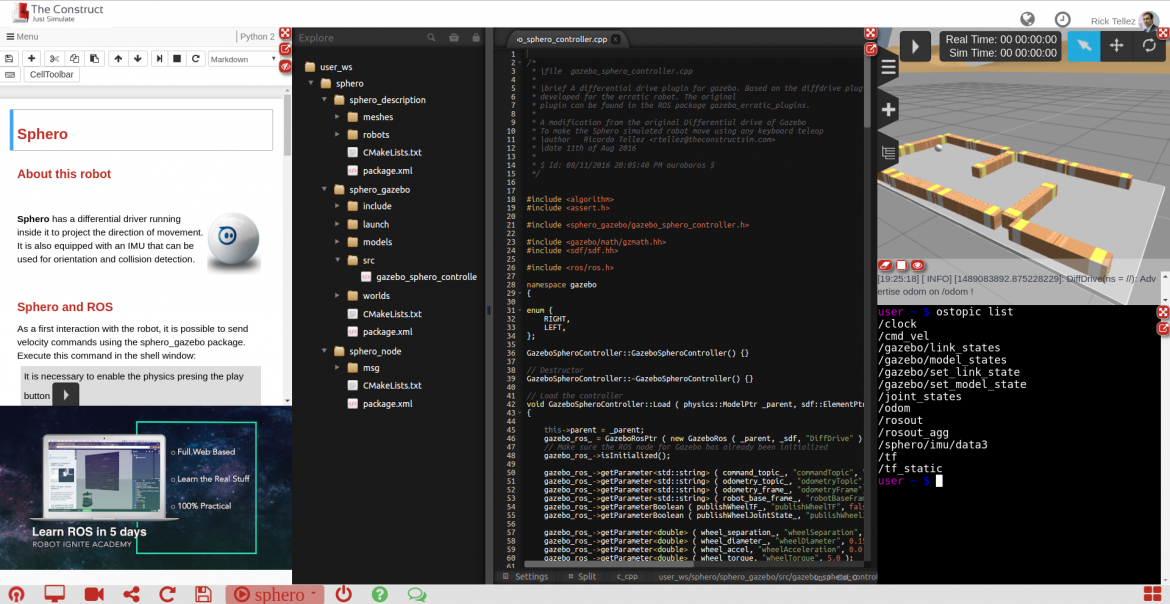Open the monitor icon in bottom bar
This screenshot has width=1170, height=604.
tap(54, 594)
